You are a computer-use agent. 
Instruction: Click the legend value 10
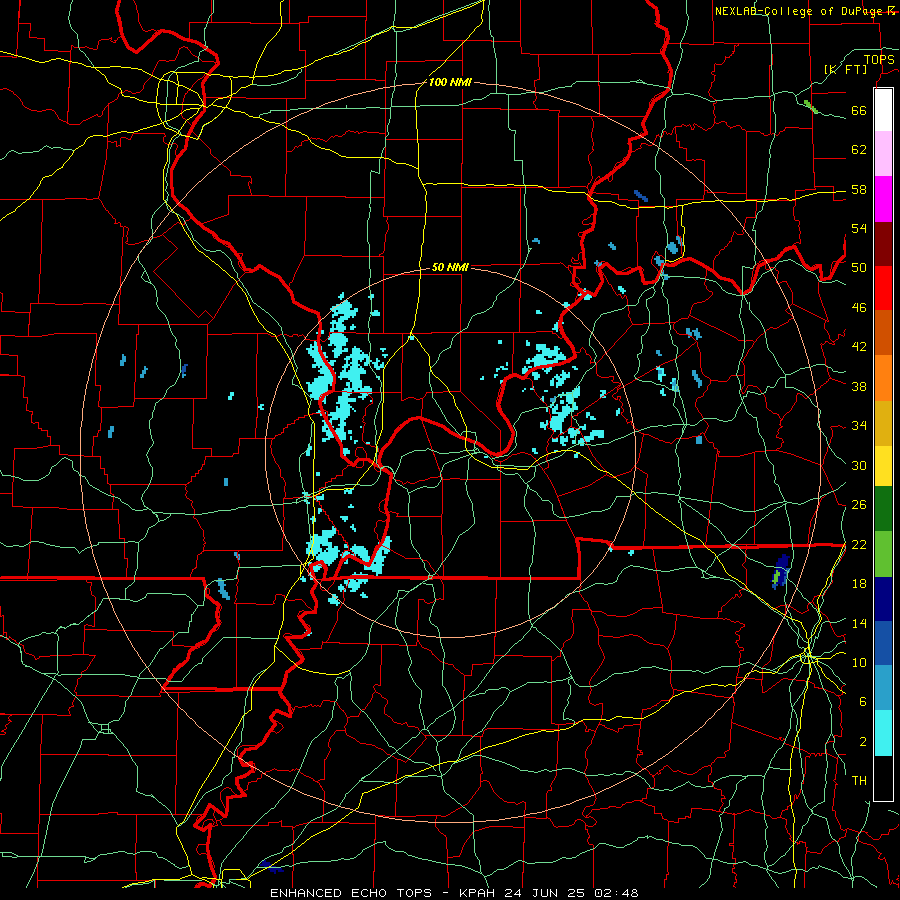point(859,662)
